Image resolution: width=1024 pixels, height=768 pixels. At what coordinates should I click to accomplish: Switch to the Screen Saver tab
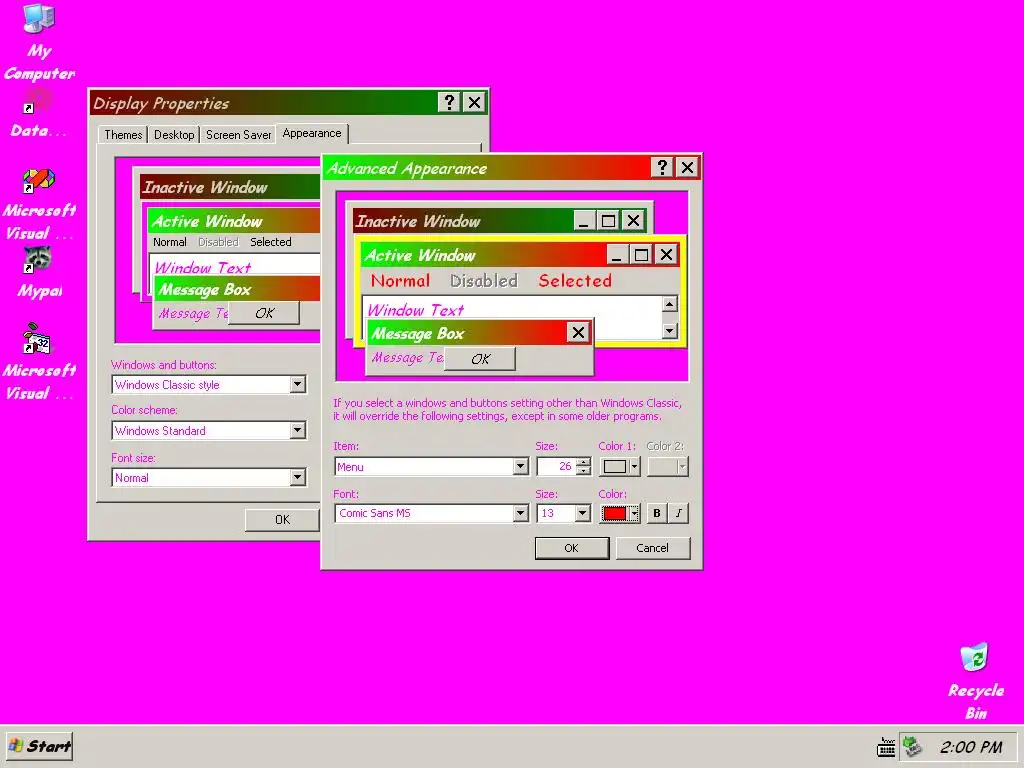pos(238,135)
